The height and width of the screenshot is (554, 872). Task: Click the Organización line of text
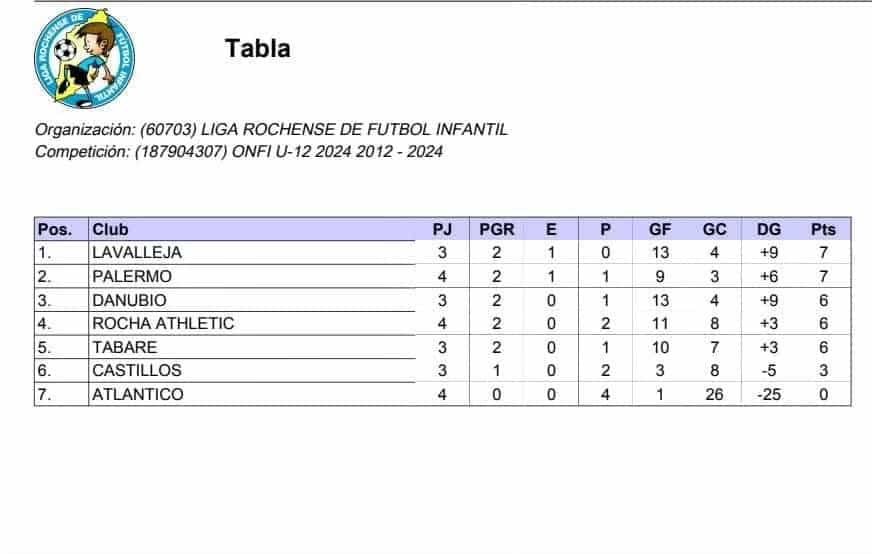pos(271,130)
